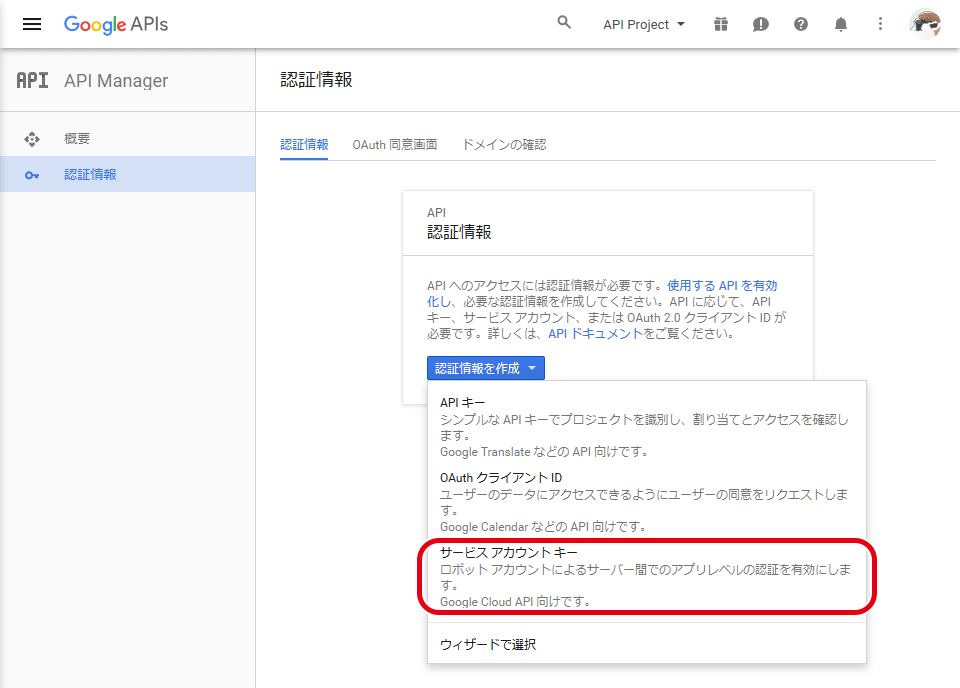Choose OAuth クライアント ID from the menu

647,501
